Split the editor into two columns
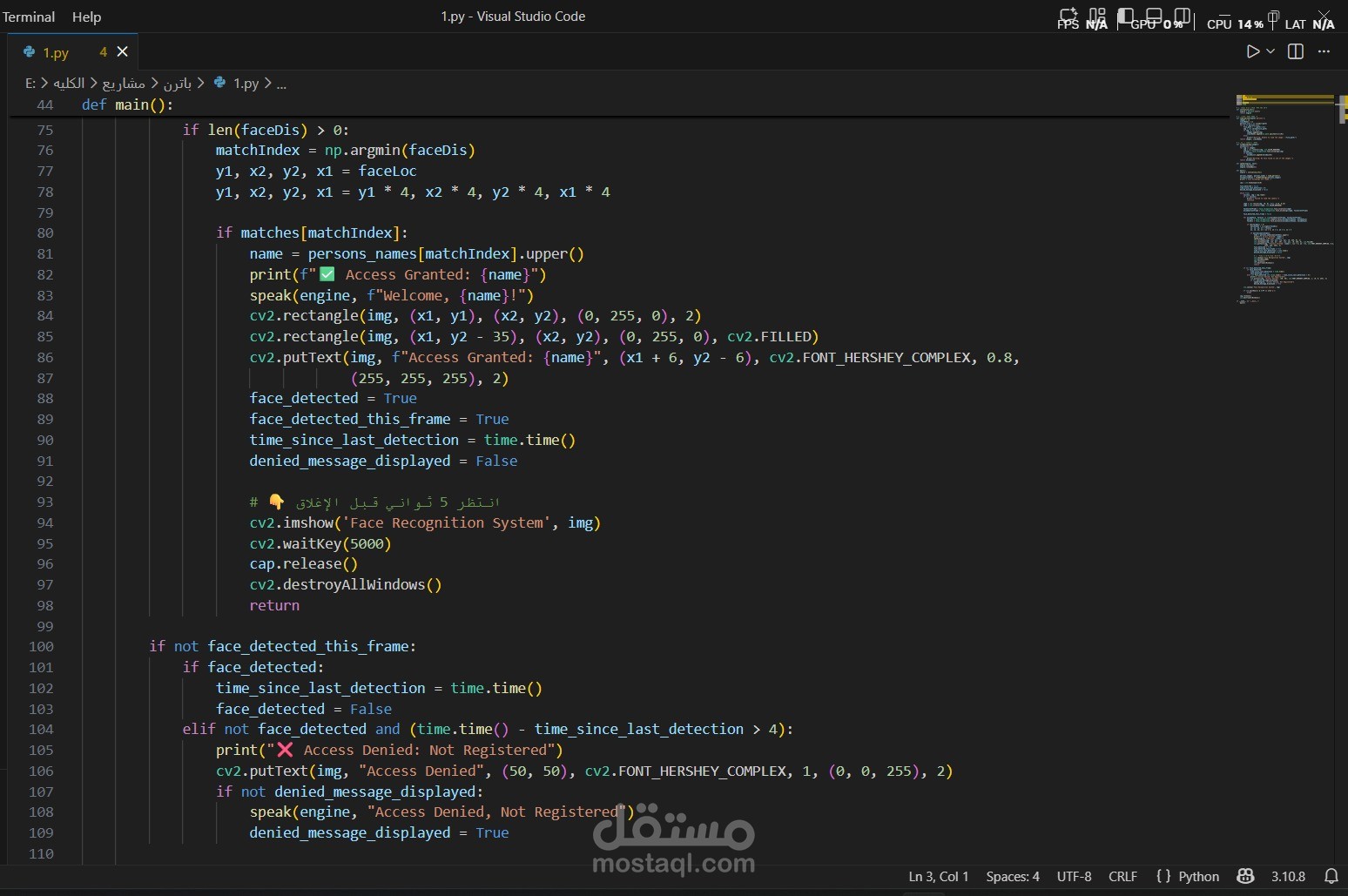 pyautogui.click(x=1296, y=51)
